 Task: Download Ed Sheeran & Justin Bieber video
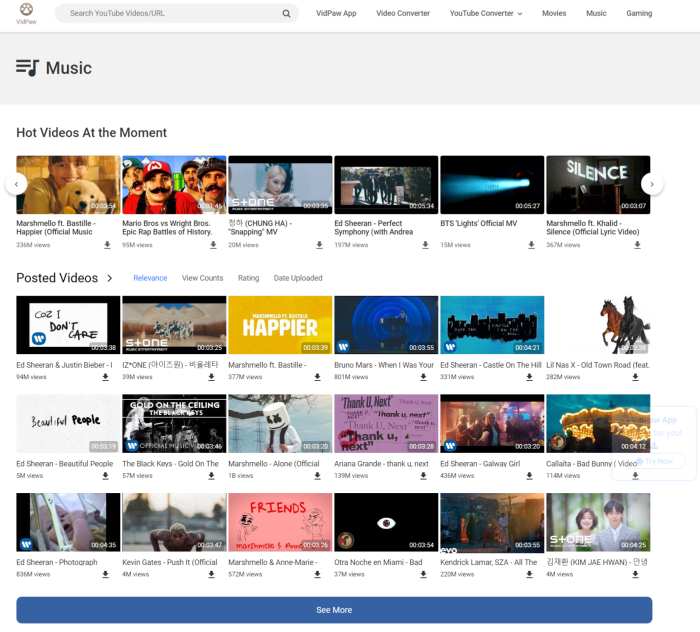105,377
